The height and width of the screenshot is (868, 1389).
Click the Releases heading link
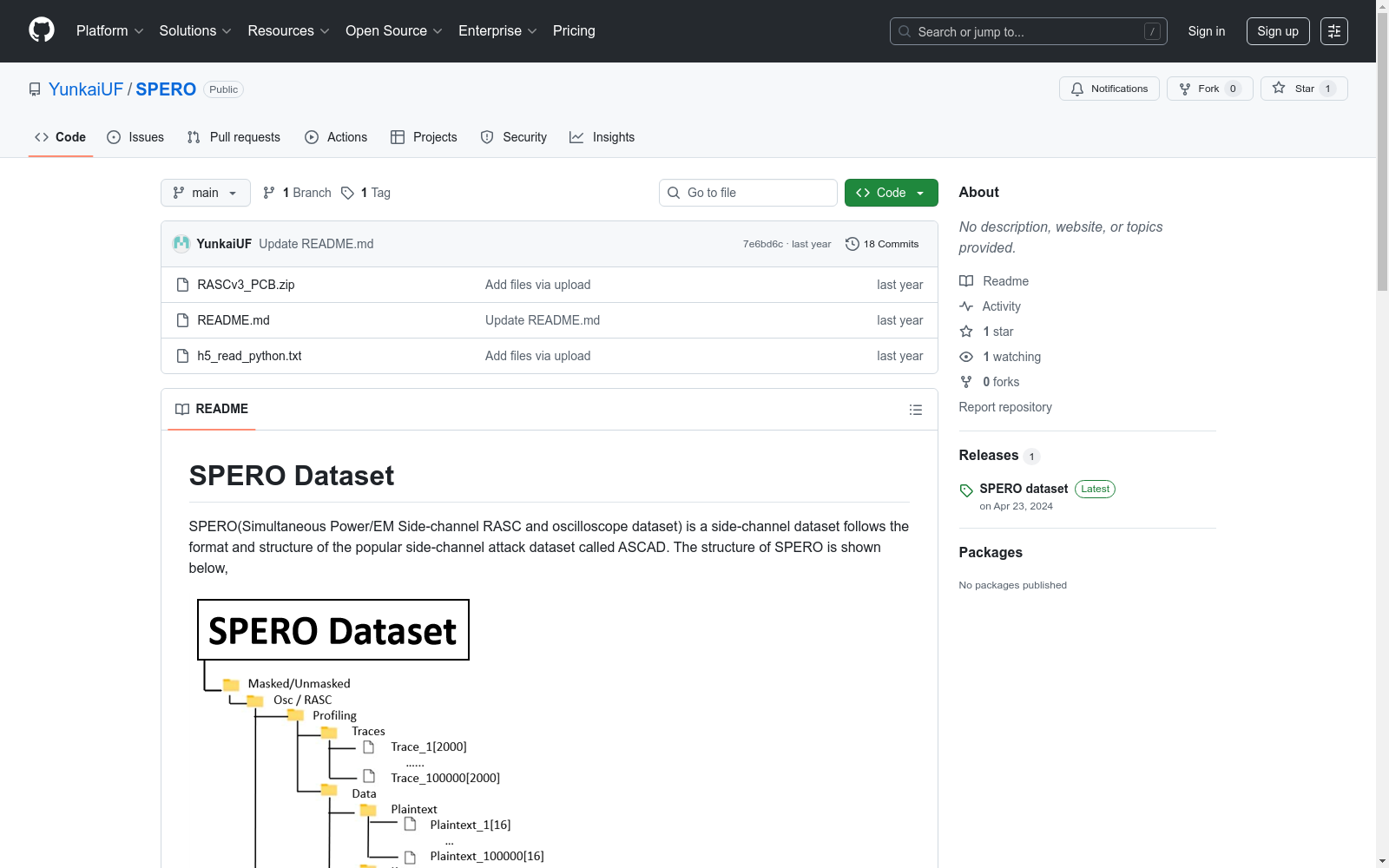989,456
